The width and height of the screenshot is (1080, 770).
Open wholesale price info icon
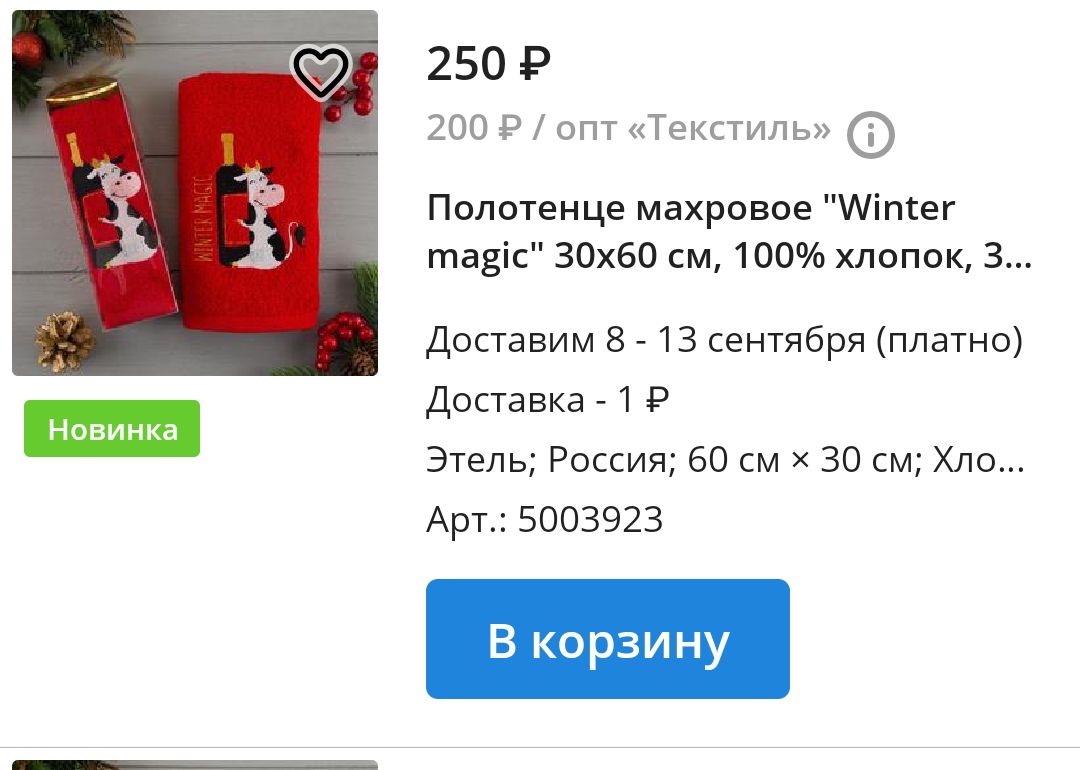870,134
